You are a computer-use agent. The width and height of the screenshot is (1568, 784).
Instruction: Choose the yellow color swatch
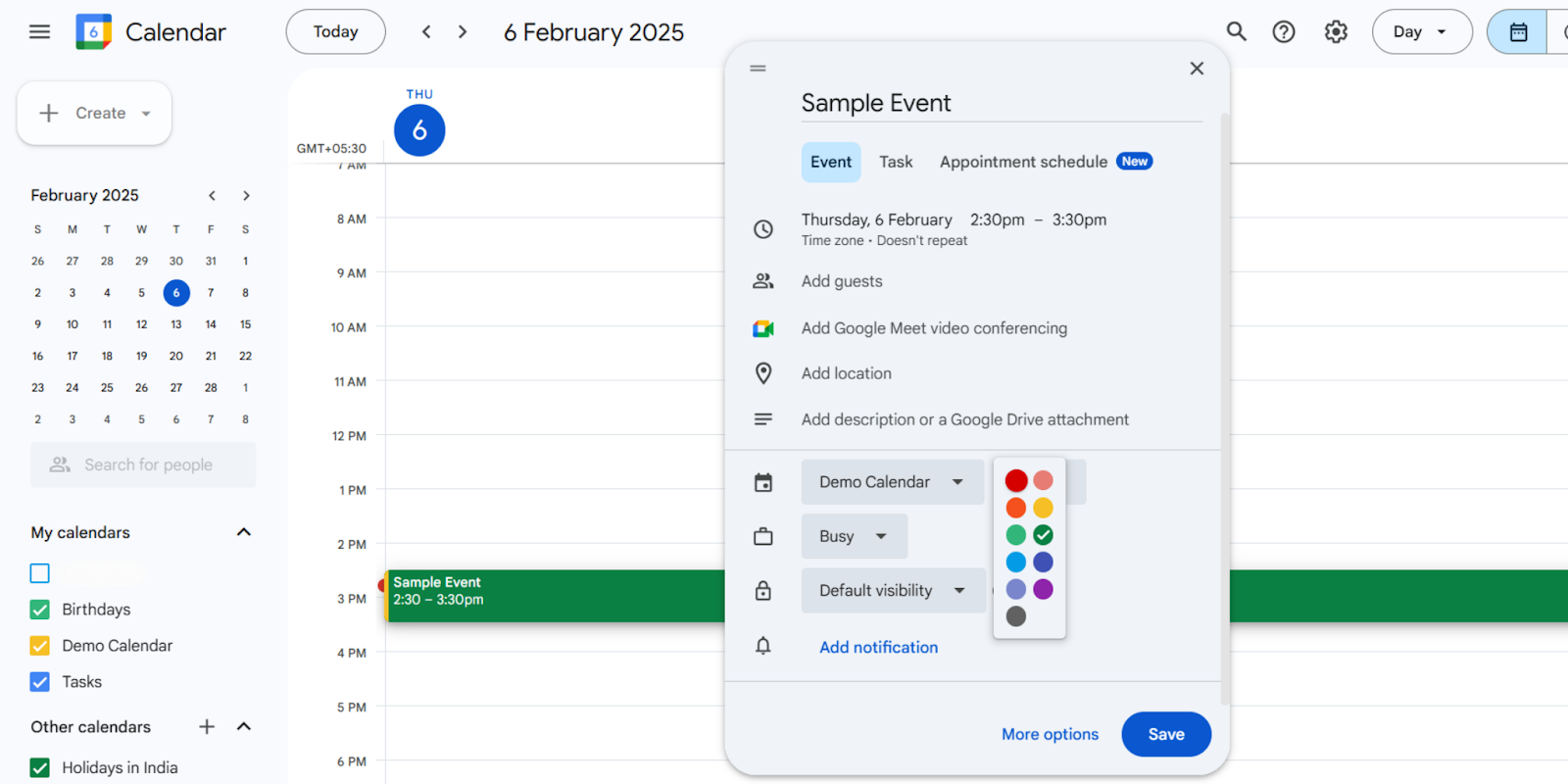point(1043,508)
